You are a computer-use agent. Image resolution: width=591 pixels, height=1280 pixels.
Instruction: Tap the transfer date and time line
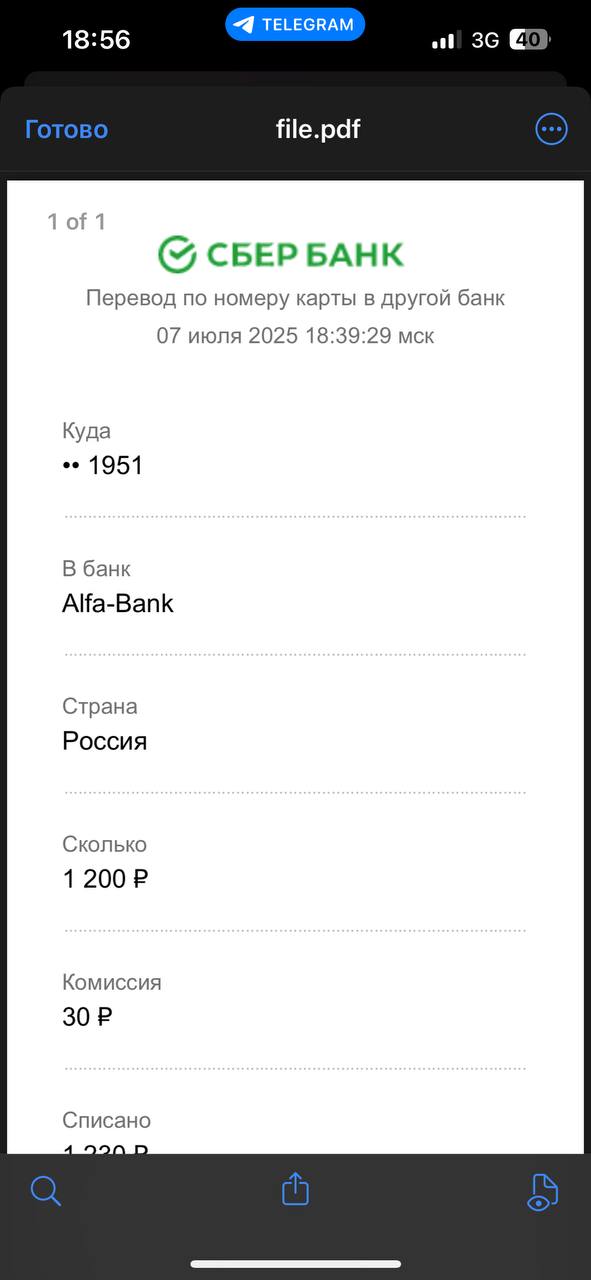(295, 336)
